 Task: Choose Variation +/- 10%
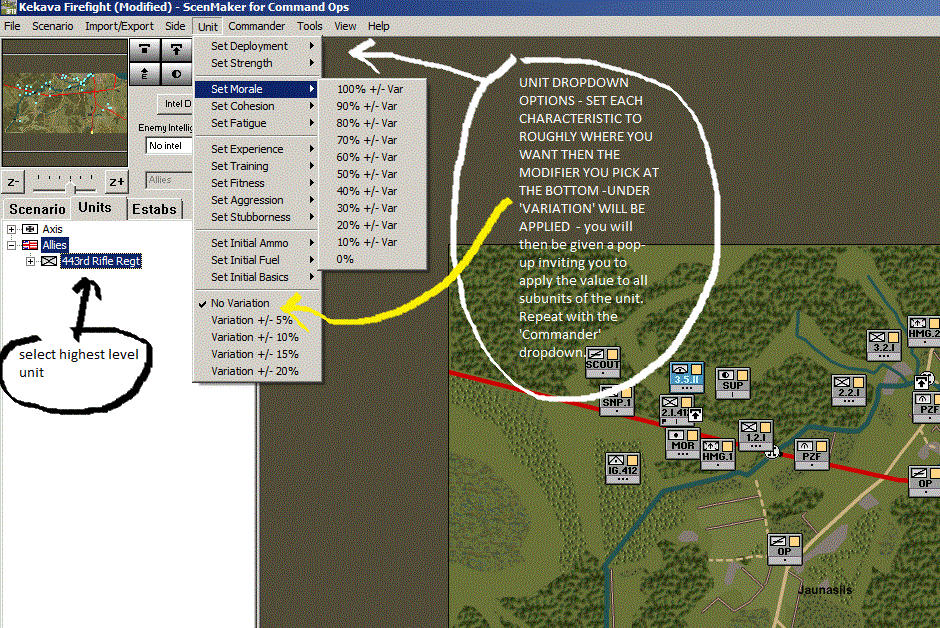254,337
